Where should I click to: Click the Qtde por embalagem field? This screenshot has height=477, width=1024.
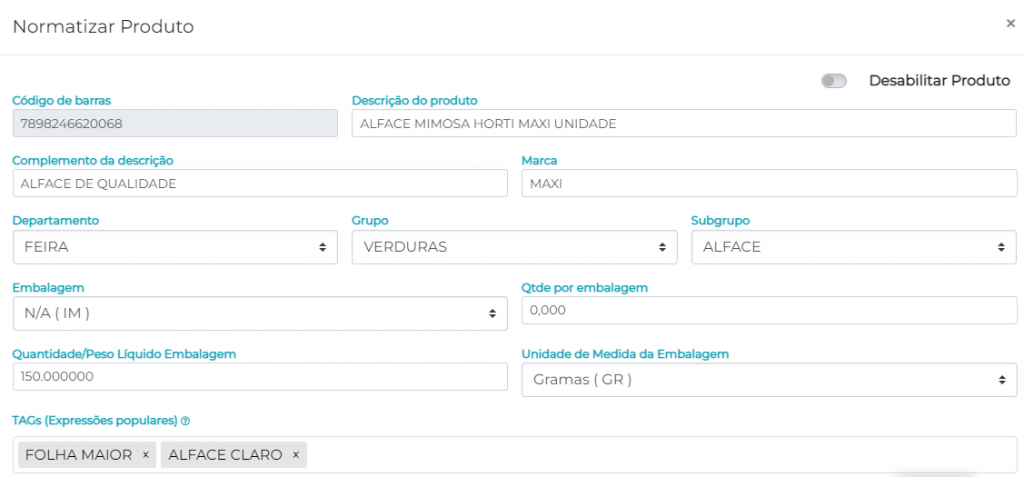[769, 310]
